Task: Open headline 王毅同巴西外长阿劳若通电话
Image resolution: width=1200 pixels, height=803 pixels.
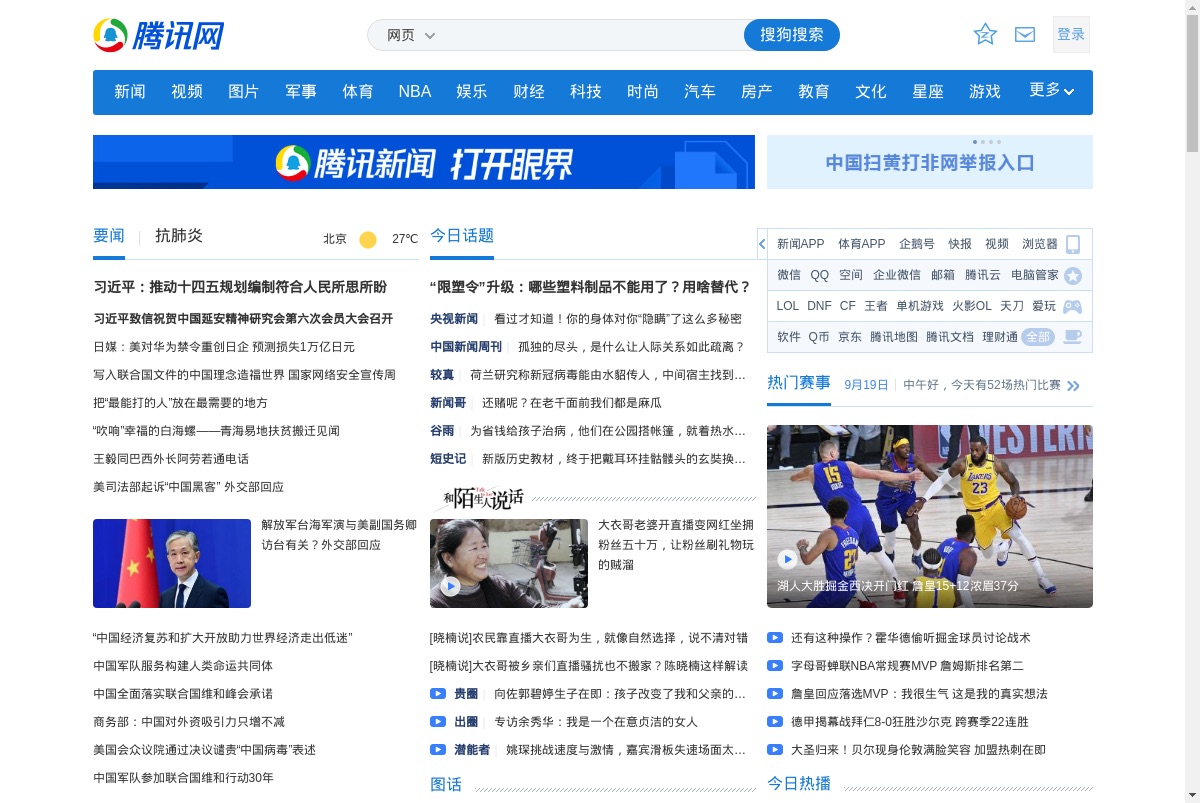Action: click(171, 459)
